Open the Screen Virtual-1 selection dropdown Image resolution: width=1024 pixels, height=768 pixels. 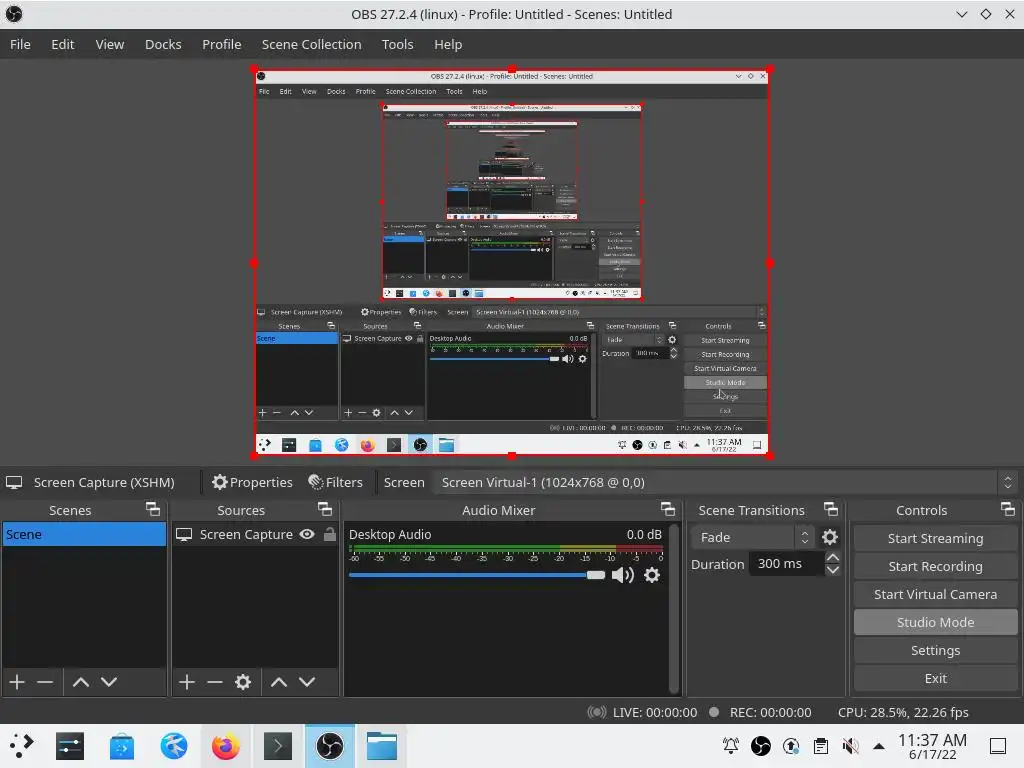pyautogui.click(x=724, y=482)
